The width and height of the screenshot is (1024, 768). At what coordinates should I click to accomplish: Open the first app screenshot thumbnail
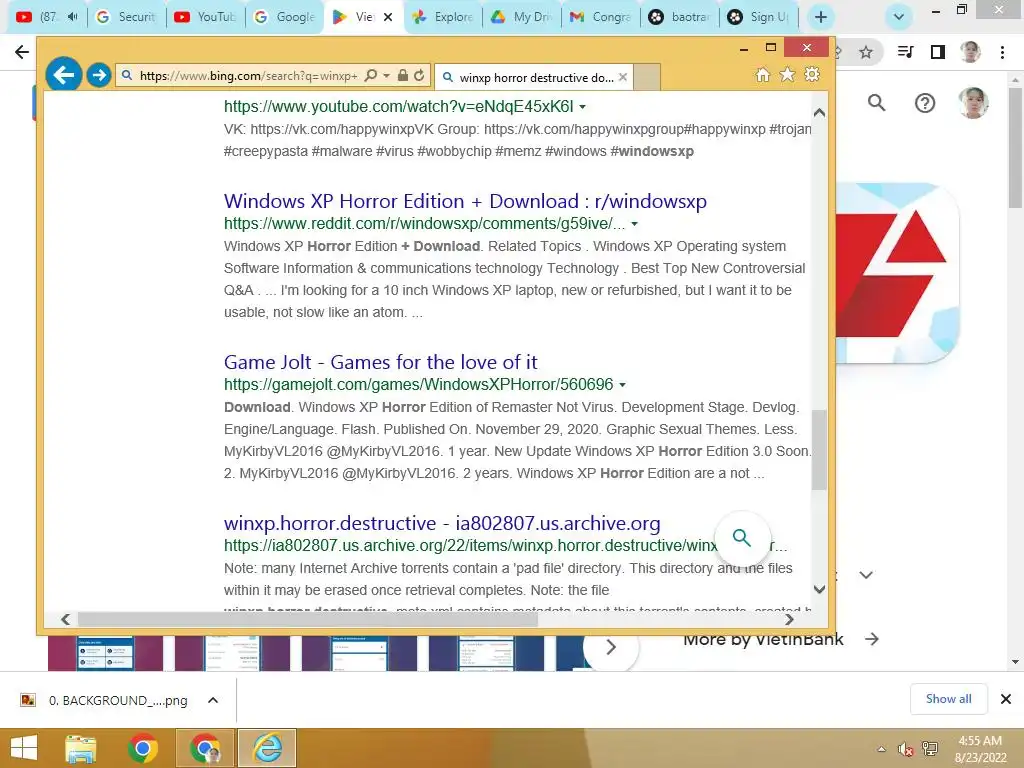tap(105, 653)
